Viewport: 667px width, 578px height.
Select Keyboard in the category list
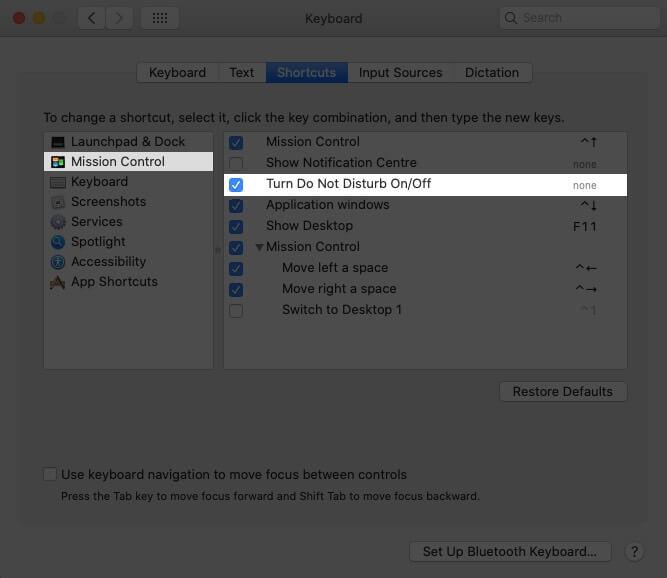[99, 182]
